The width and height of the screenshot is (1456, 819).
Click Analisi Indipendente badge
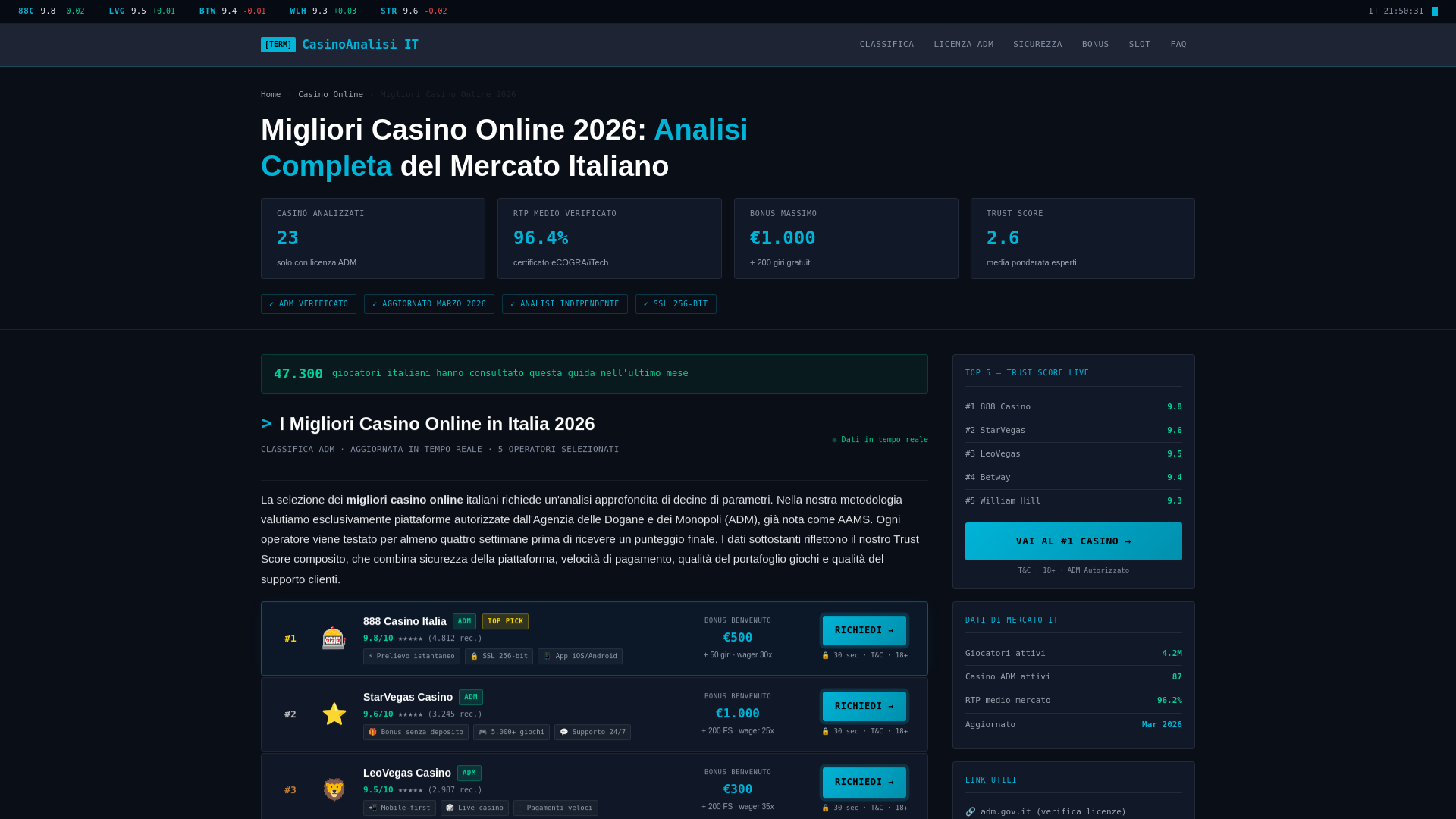tap(565, 304)
